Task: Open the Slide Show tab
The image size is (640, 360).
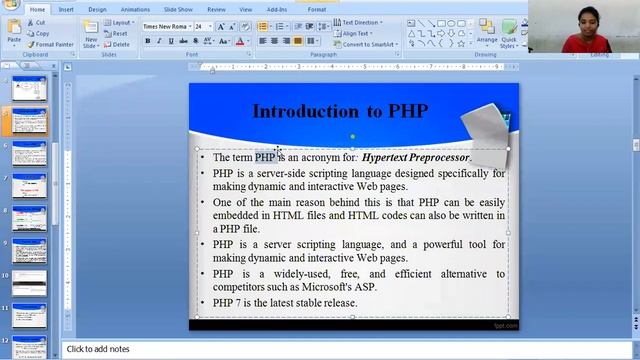Action: tap(178, 9)
